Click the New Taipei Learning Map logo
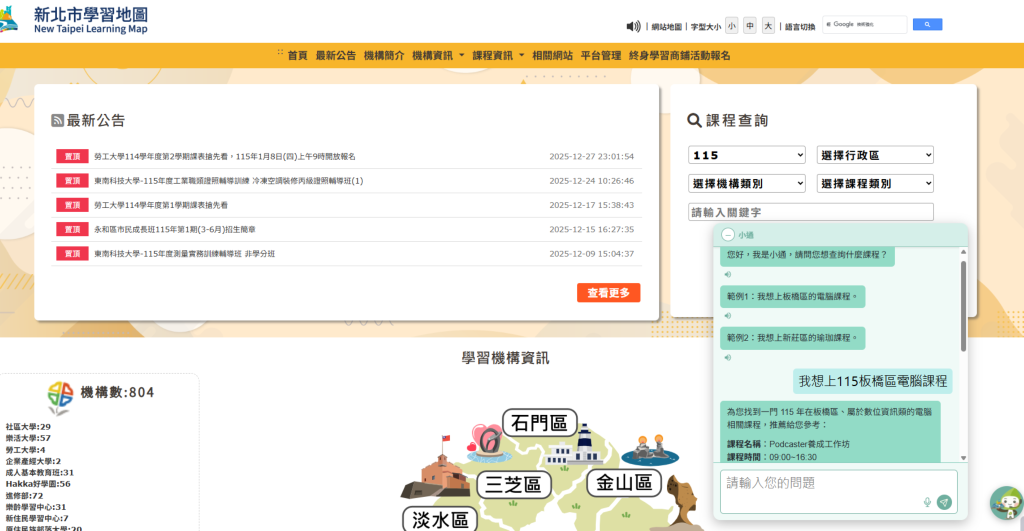Screen dimensions: 1024x531 (75, 19)
